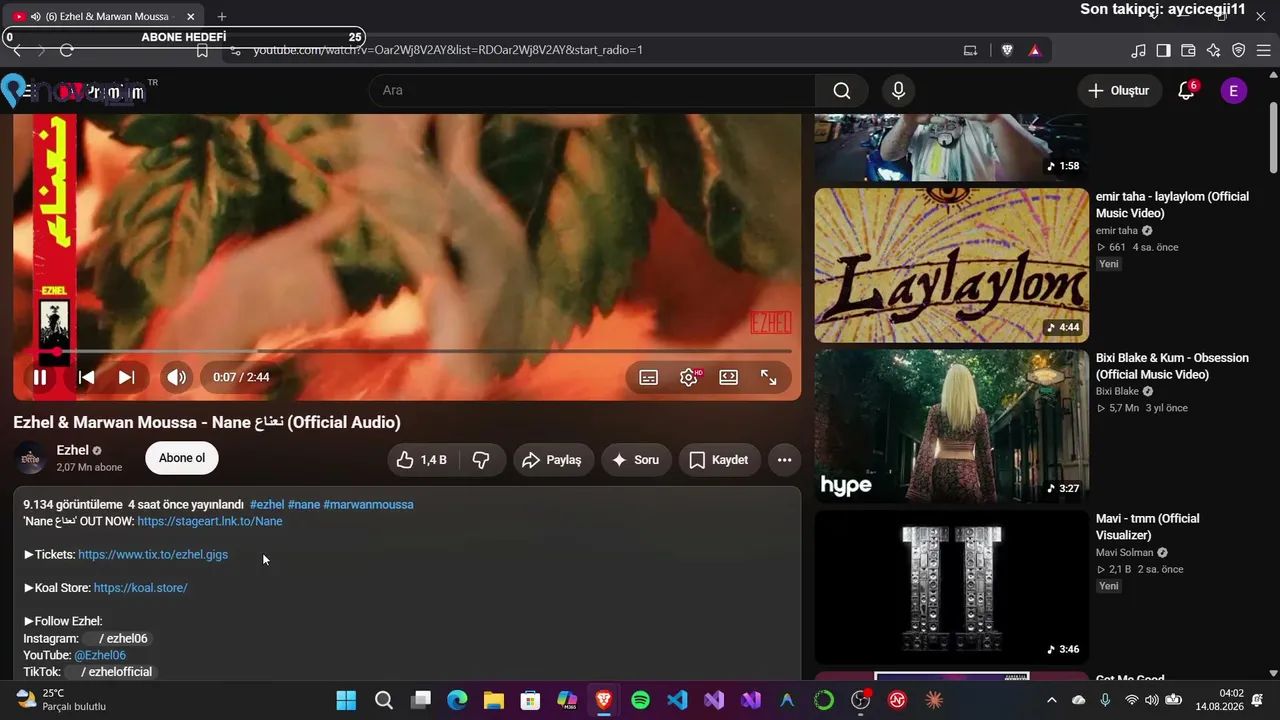The width and height of the screenshot is (1280, 720).
Task: Like the Ezhel Nane video
Action: point(421,460)
